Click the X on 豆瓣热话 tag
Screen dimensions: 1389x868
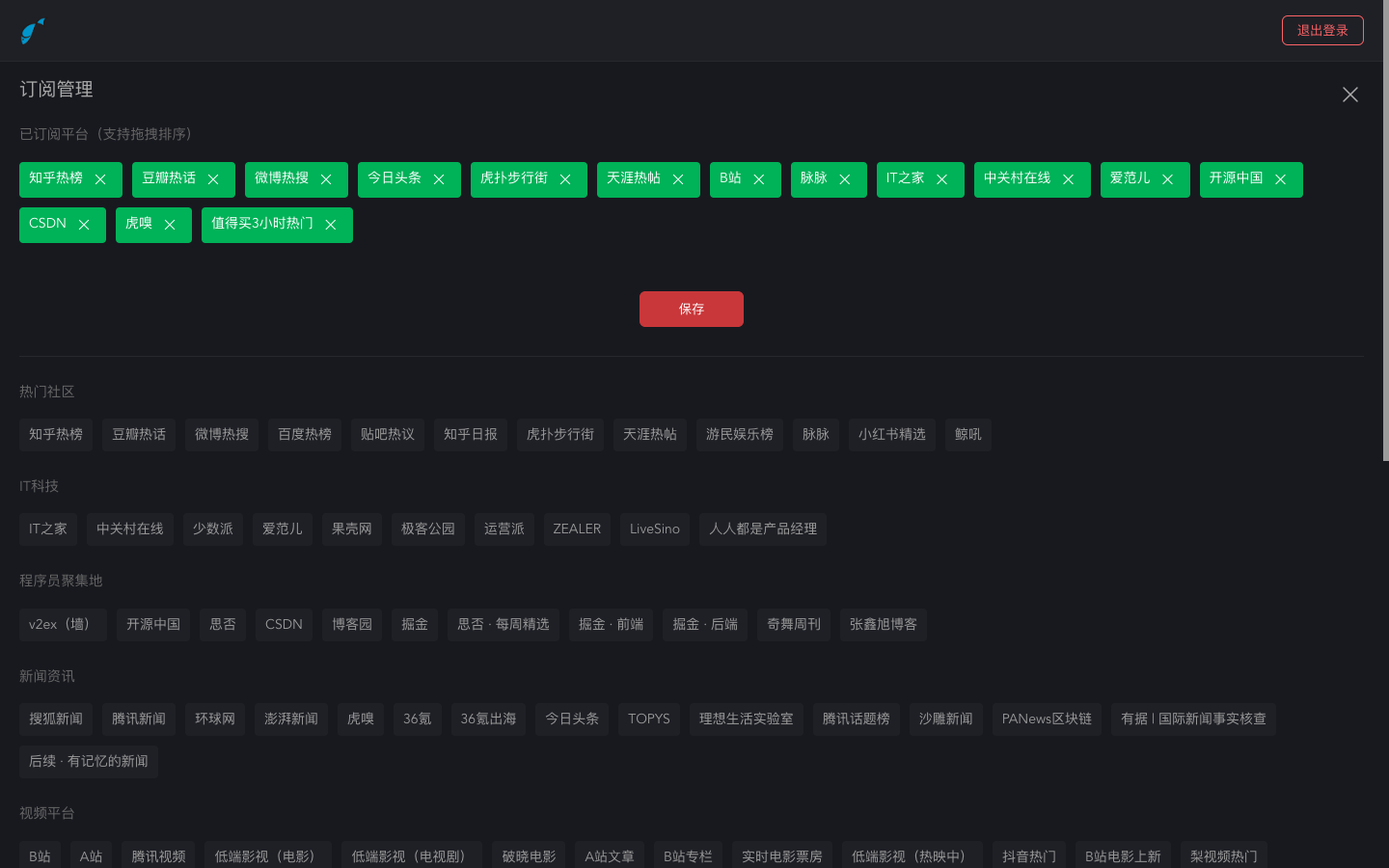(x=213, y=179)
